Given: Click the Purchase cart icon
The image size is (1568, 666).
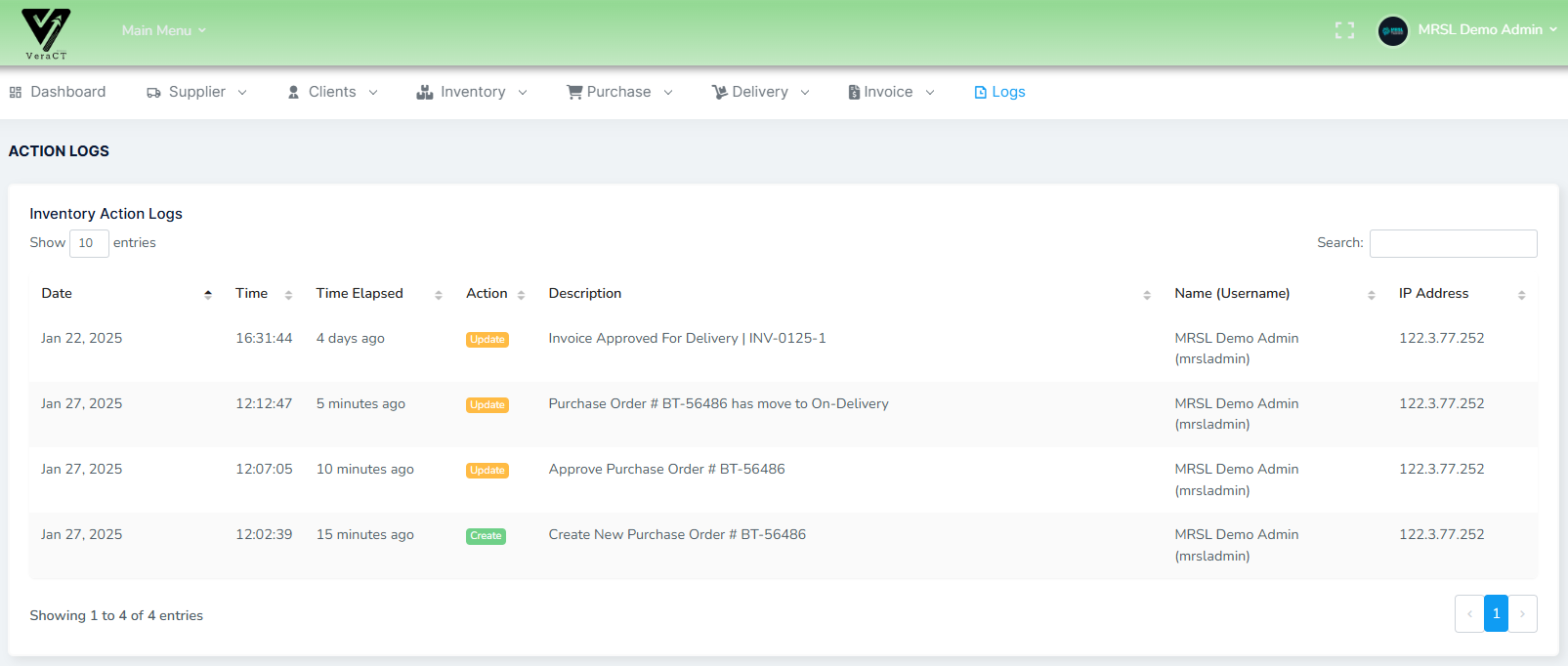Looking at the screenshot, I should click(x=574, y=92).
